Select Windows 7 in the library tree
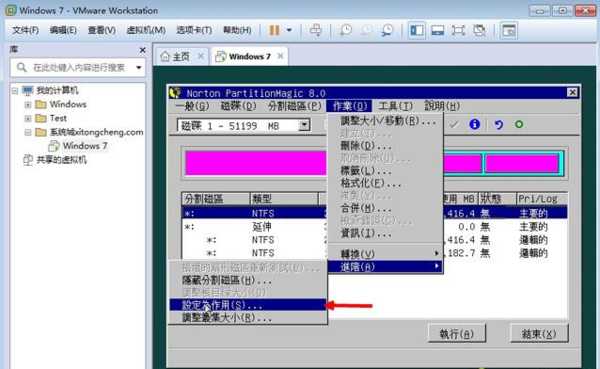The width and height of the screenshot is (600, 369). (x=84, y=146)
